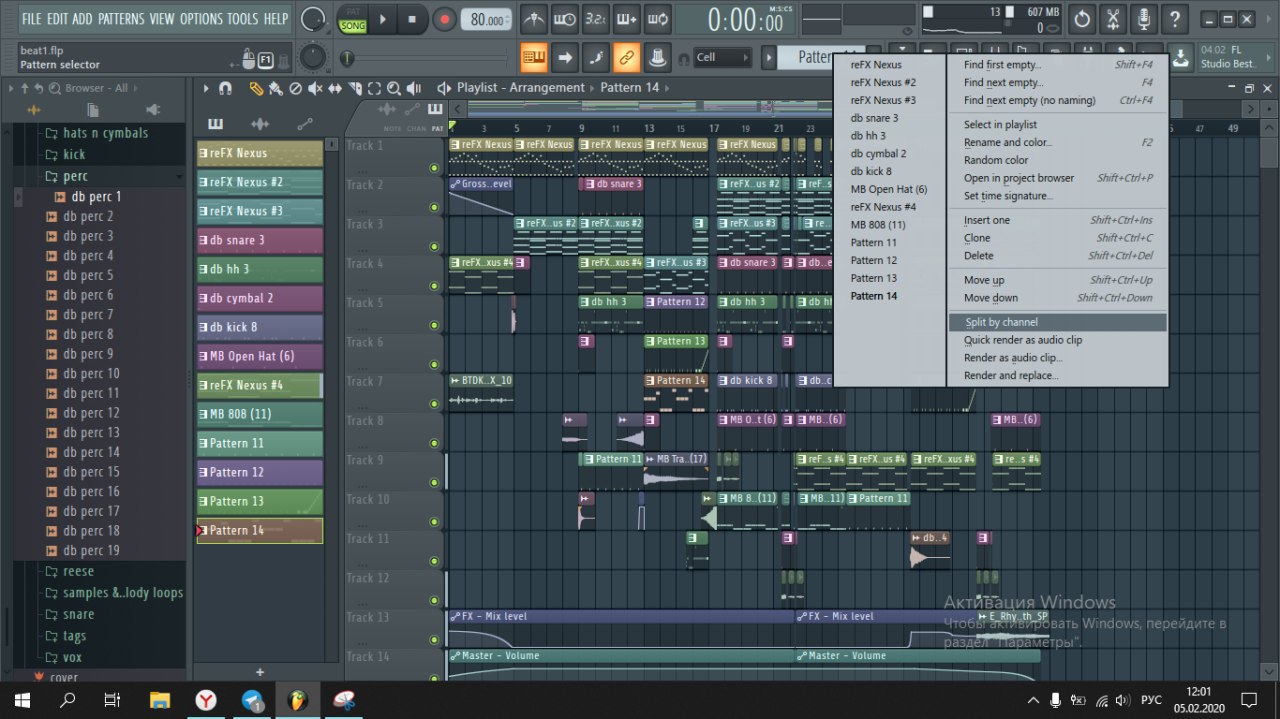Screen dimensions: 1280x719
Task: Switch to SONG mode
Action: [x=353, y=25]
